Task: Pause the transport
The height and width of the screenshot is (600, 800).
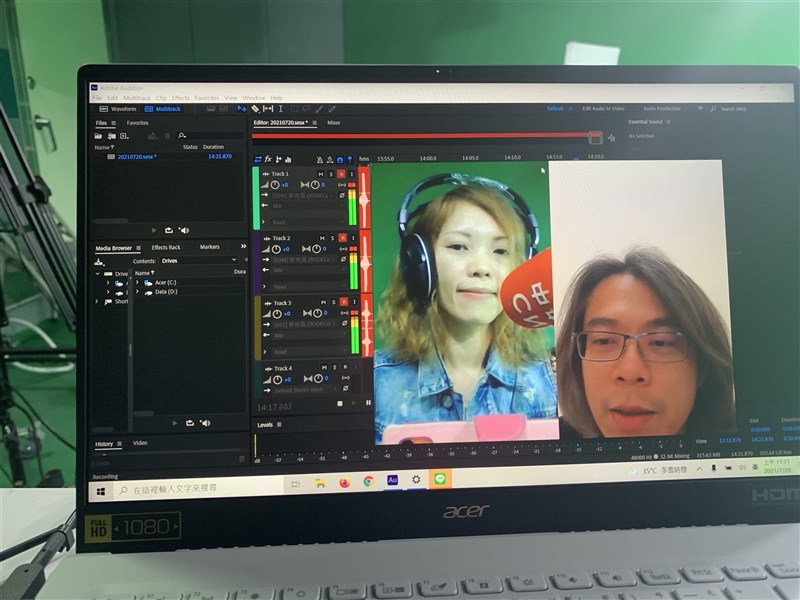Action: coord(368,403)
